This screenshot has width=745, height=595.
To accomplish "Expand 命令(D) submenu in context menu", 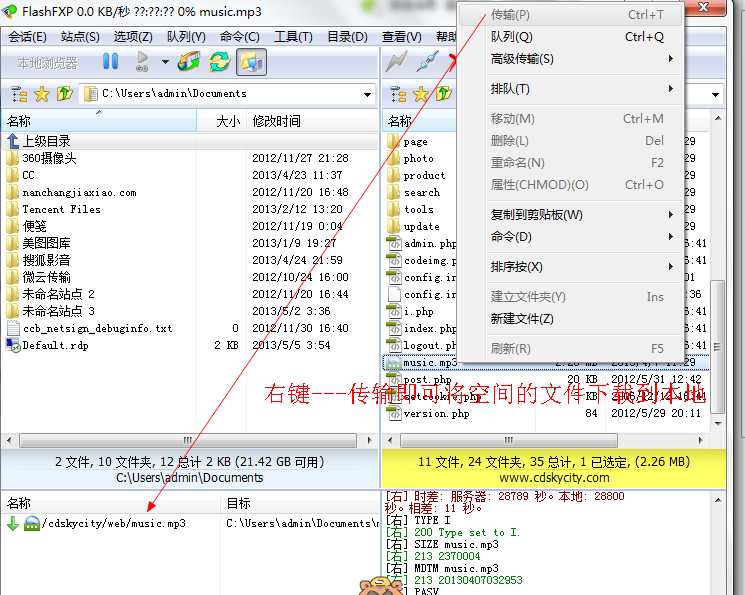I will click(x=571, y=237).
